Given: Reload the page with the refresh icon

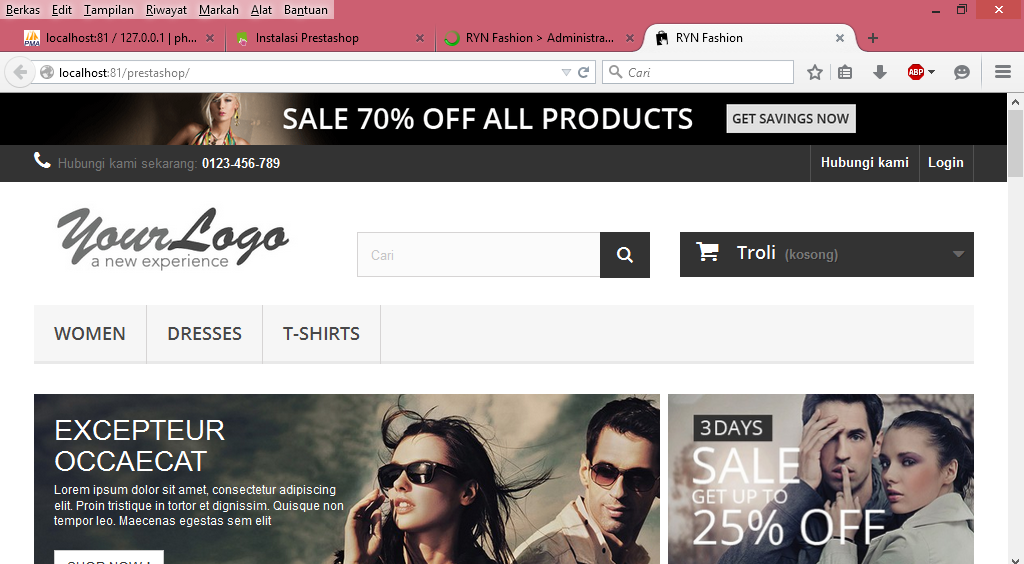Looking at the screenshot, I should [x=584, y=72].
